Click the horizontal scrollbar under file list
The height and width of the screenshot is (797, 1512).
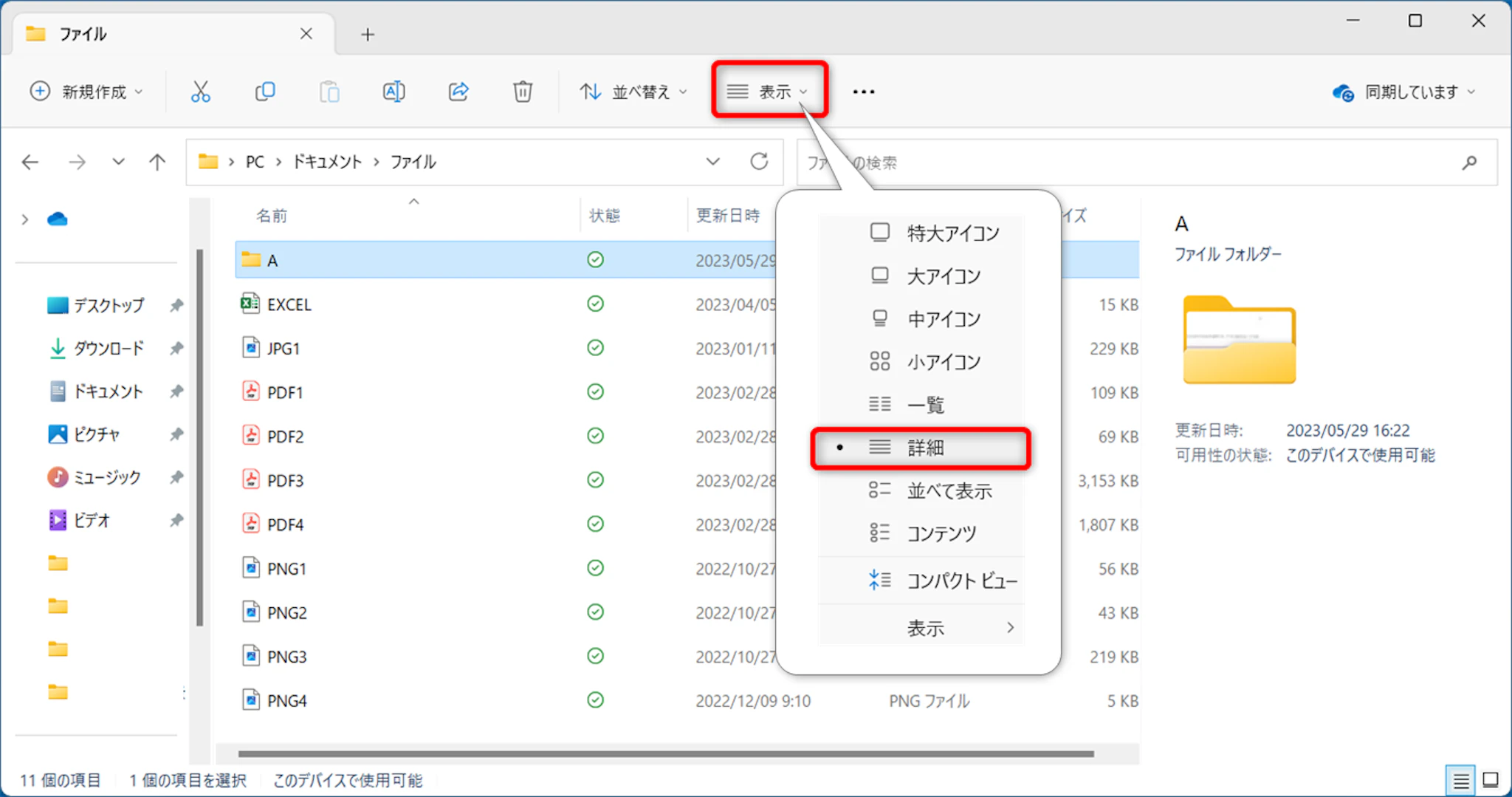[x=664, y=754]
